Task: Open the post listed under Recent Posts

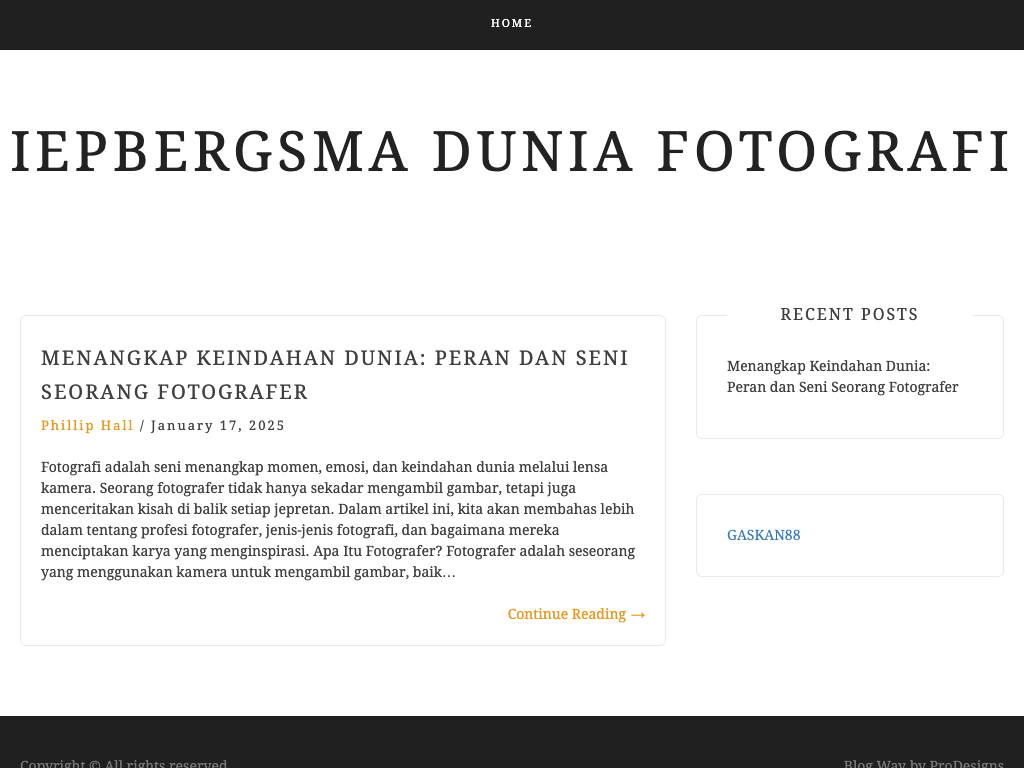Action: coord(842,376)
